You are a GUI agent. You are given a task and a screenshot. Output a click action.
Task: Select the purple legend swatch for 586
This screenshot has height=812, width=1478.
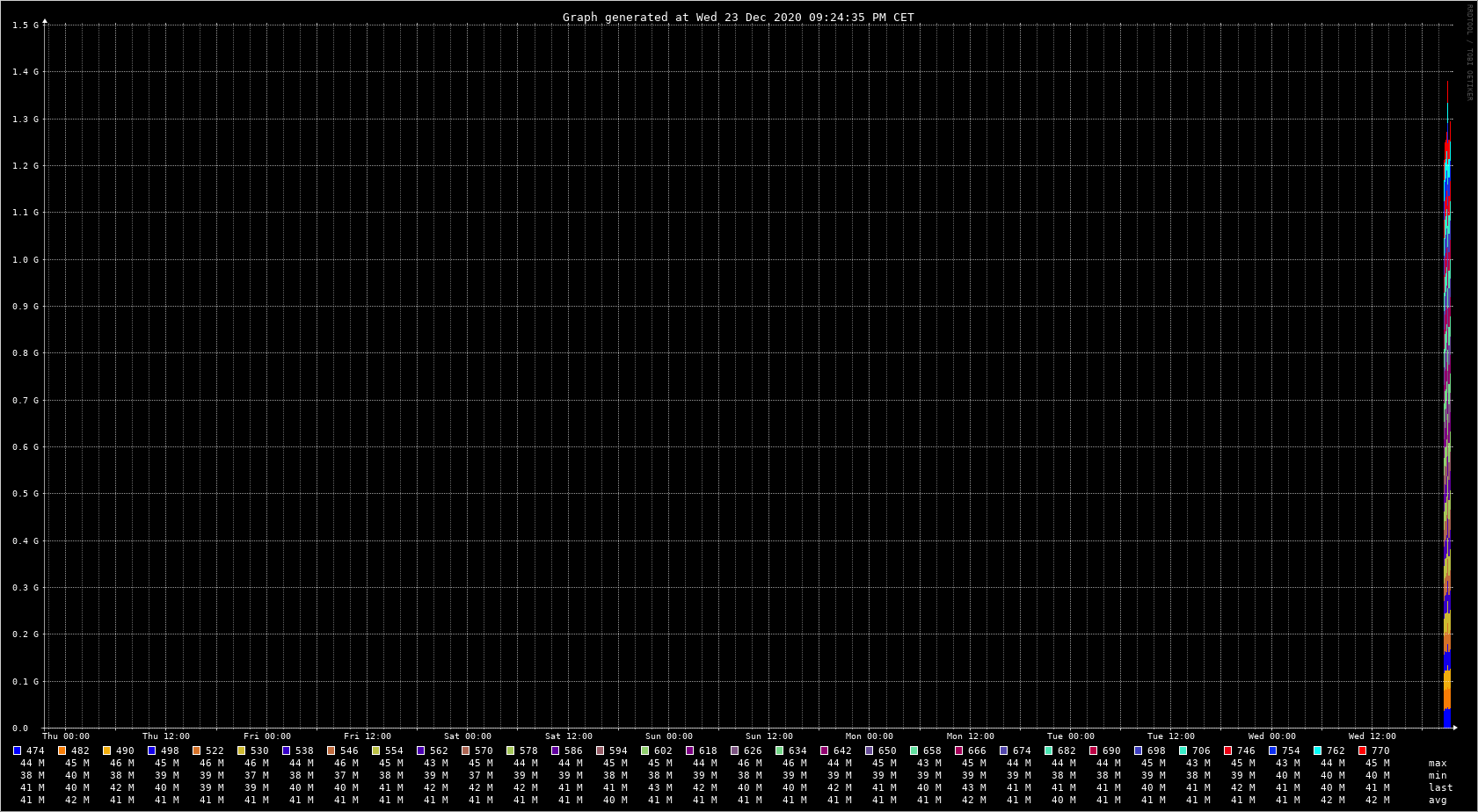click(556, 750)
